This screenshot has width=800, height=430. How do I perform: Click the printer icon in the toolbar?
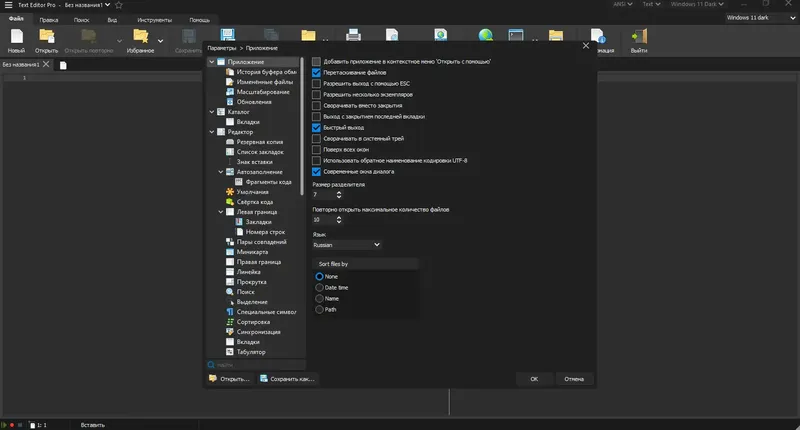click(x=353, y=35)
